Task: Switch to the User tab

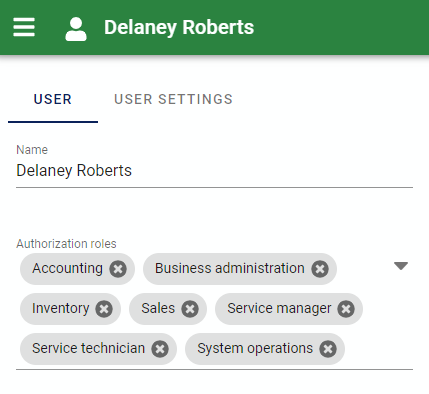Action: point(53,99)
